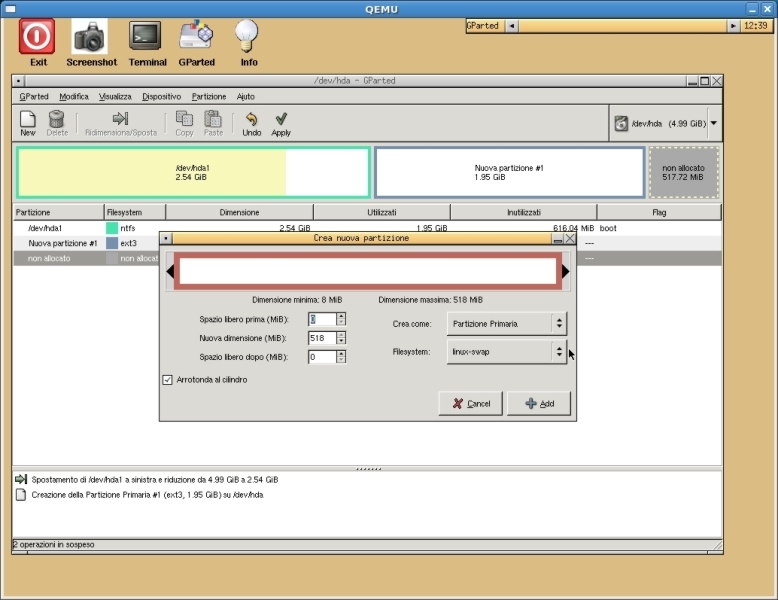Click the window menu button of the Crea nuova partizione dialog
The width and height of the screenshot is (778, 600).
point(166,239)
